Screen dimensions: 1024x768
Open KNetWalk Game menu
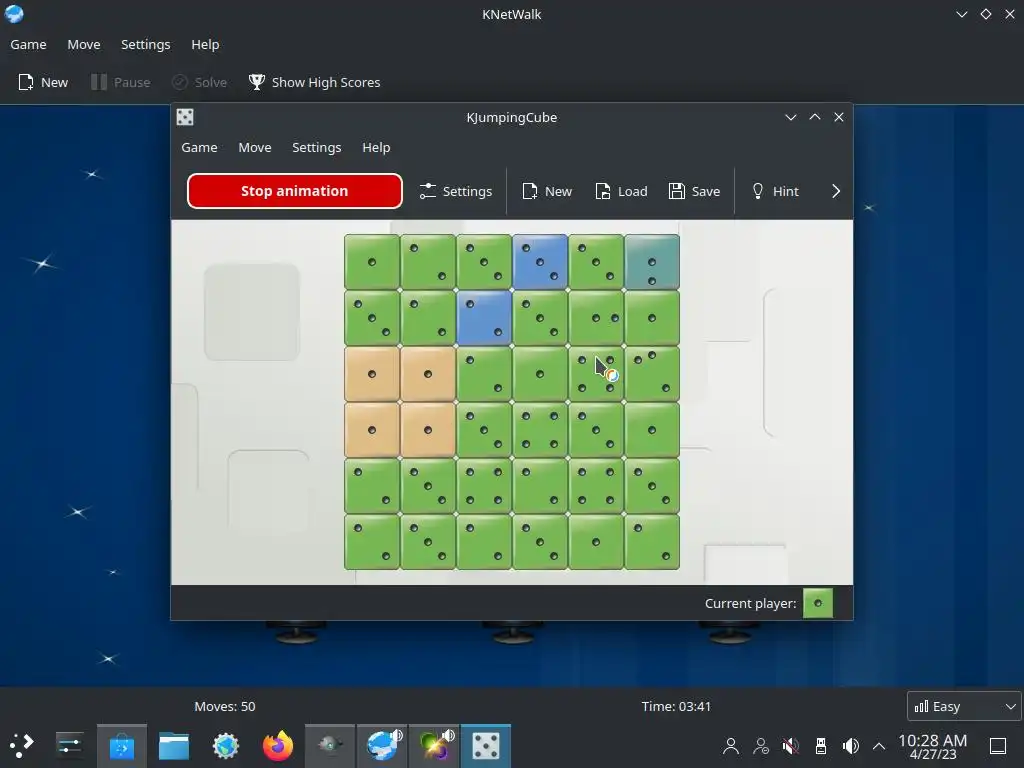pos(28,44)
